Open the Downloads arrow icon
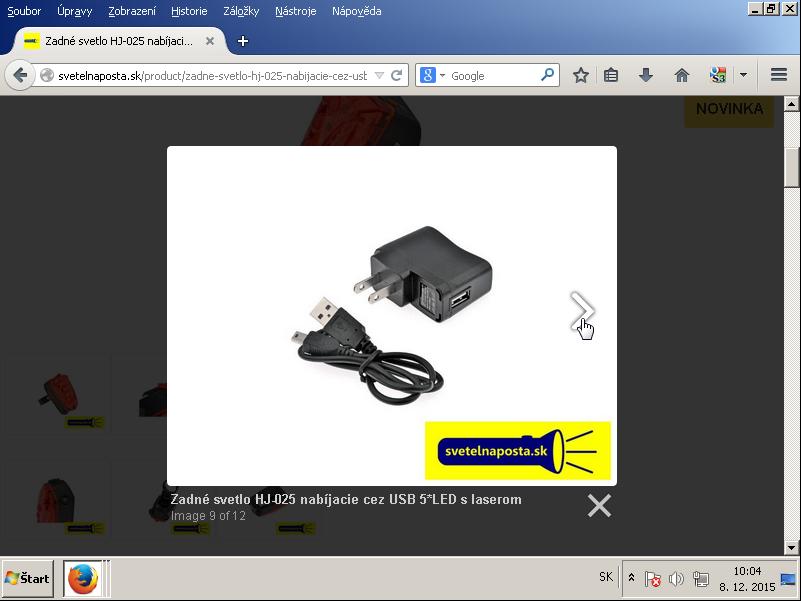 click(646, 76)
